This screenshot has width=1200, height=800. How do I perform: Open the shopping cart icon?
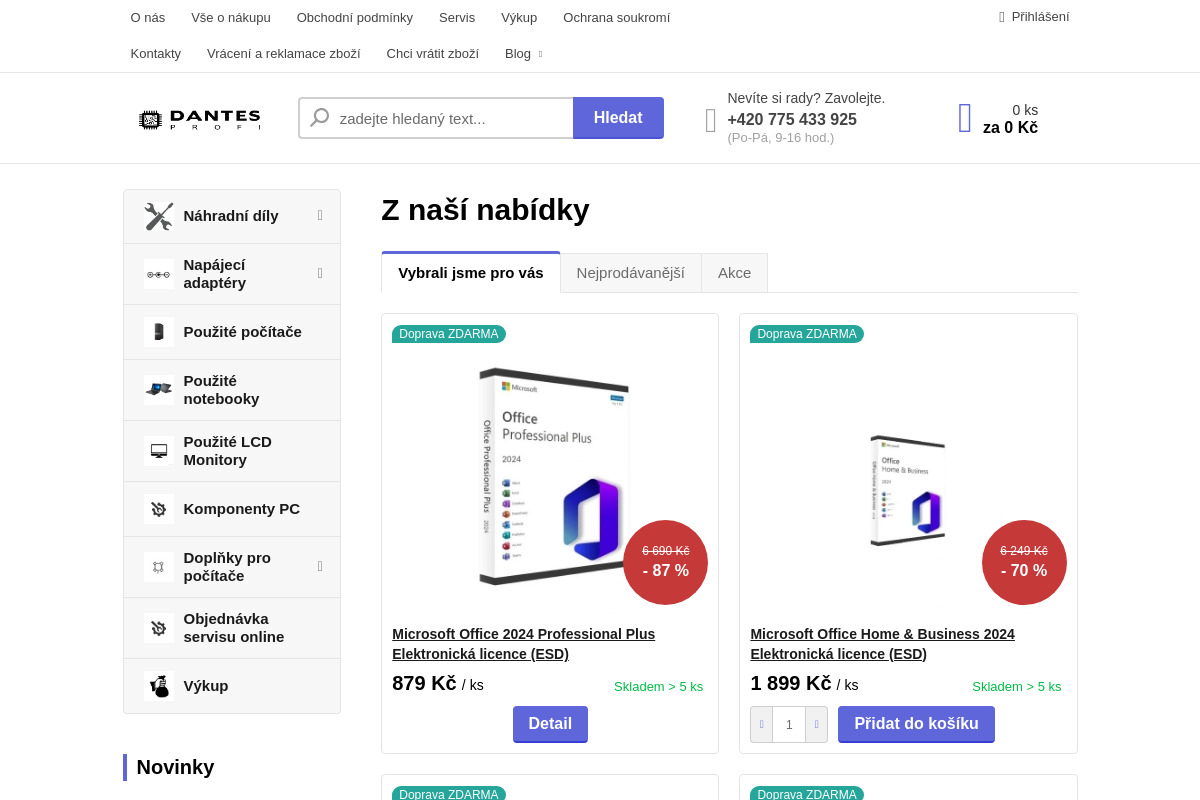(x=965, y=118)
